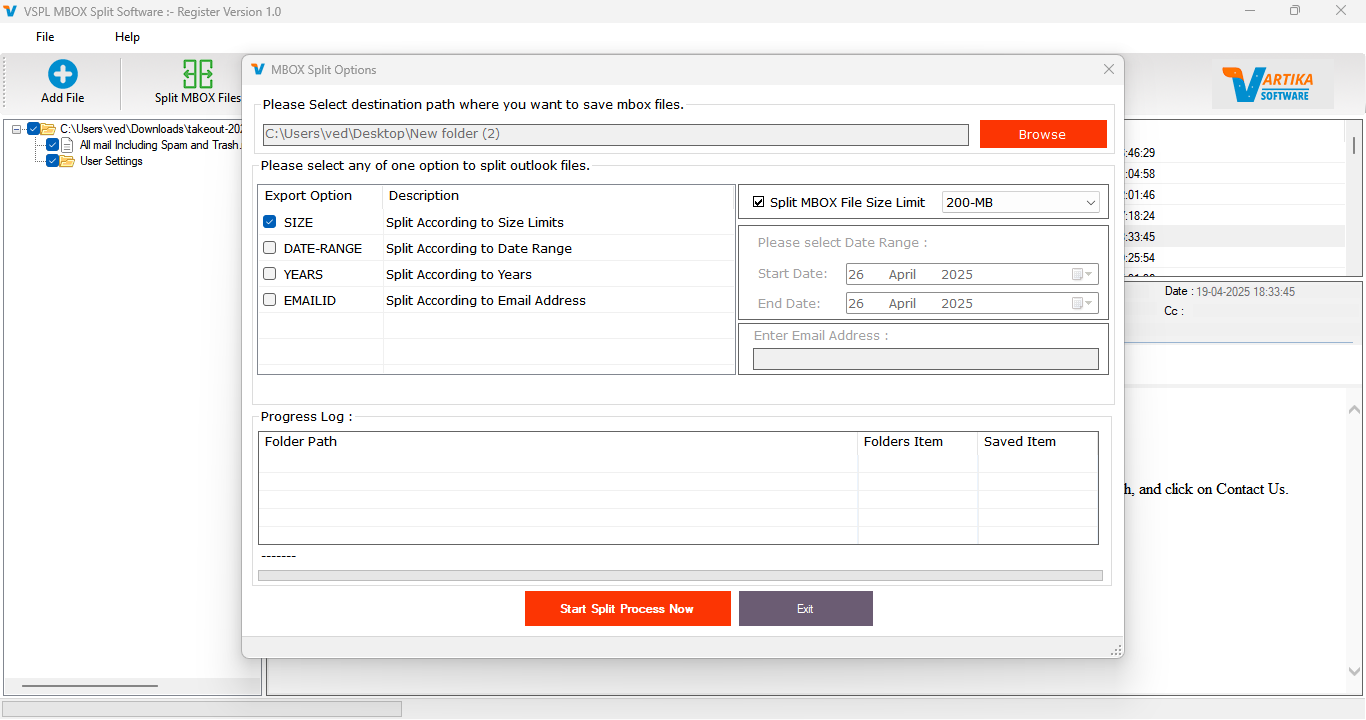1366x720 pixels.
Task: Click the folder icon beside User Settings
Action: [68, 161]
